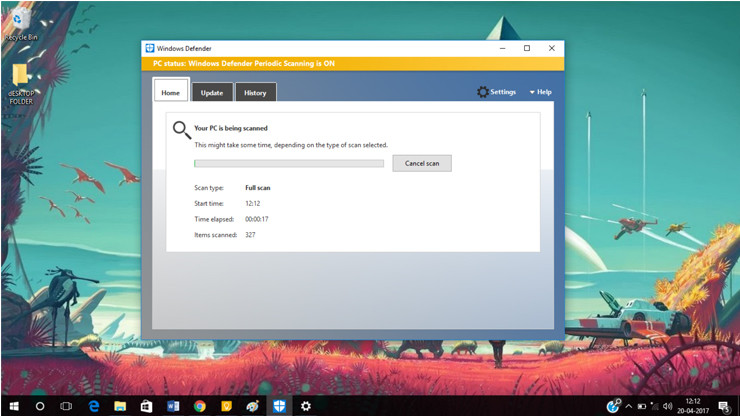Switch to the History tab

[x=255, y=92]
